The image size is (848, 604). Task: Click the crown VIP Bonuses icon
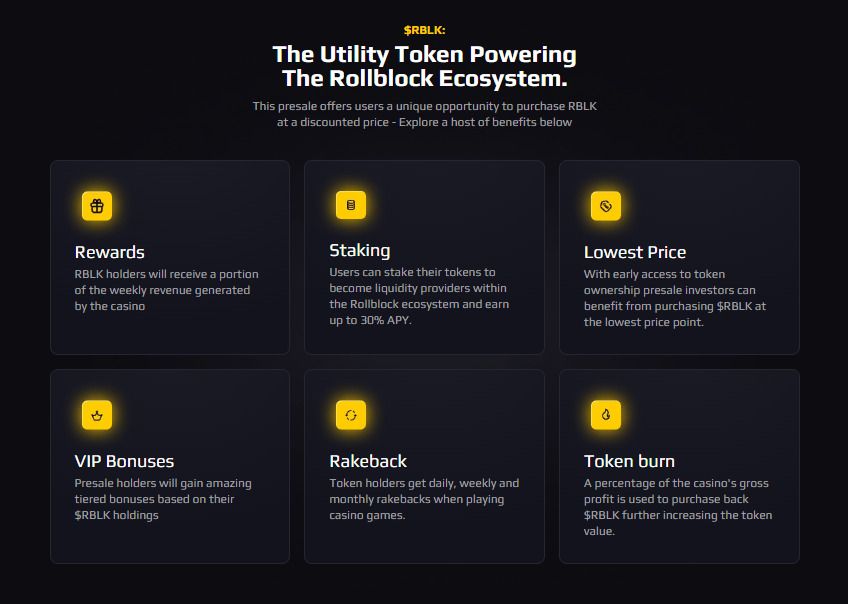(x=97, y=415)
